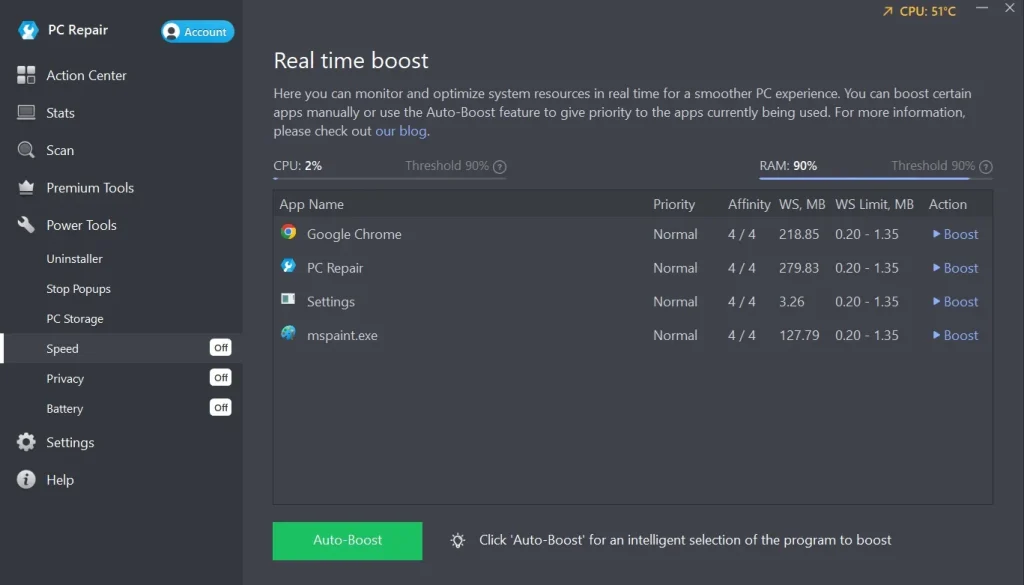Toggle the Privacy Off switch
1024x585 pixels.
(x=221, y=377)
